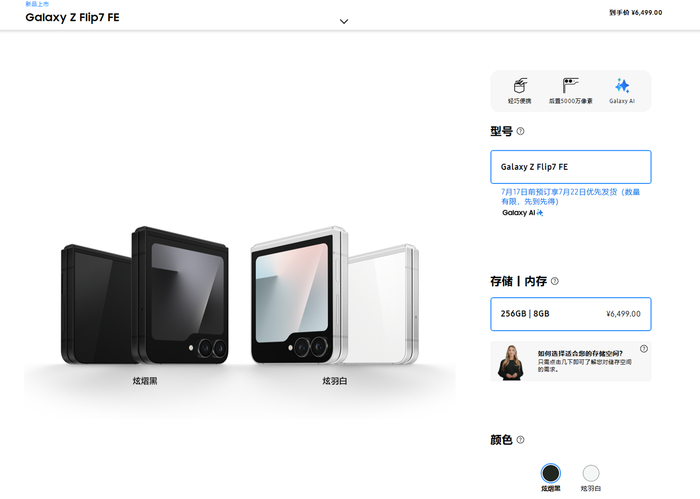Image resolution: width=700 pixels, height=499 pixels.
Task: Click the Galaxy AI sparkle feature icon
Action: (622, 85)
